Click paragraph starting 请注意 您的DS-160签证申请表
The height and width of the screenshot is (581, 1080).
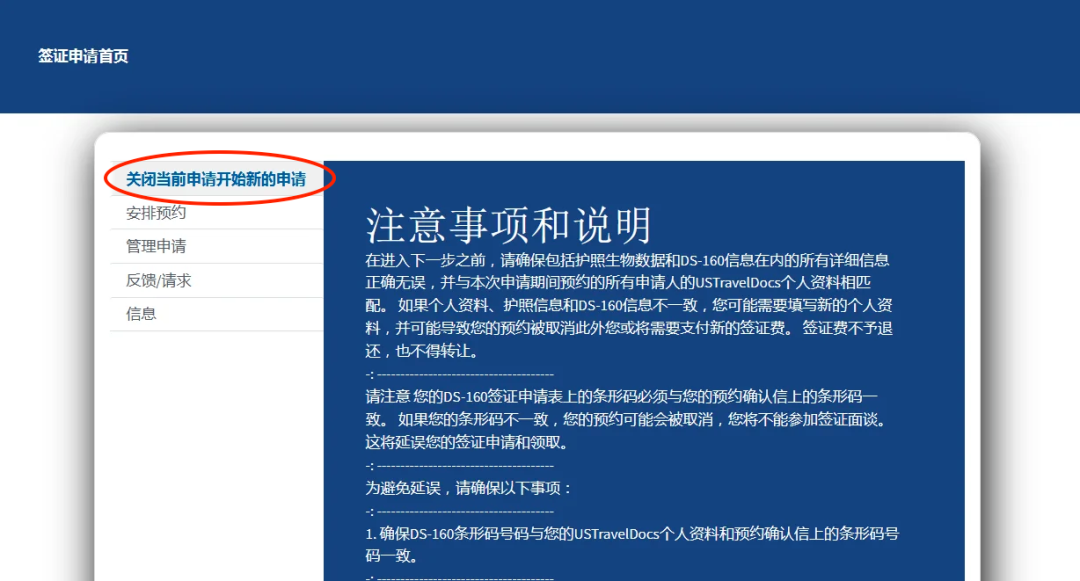625,419
